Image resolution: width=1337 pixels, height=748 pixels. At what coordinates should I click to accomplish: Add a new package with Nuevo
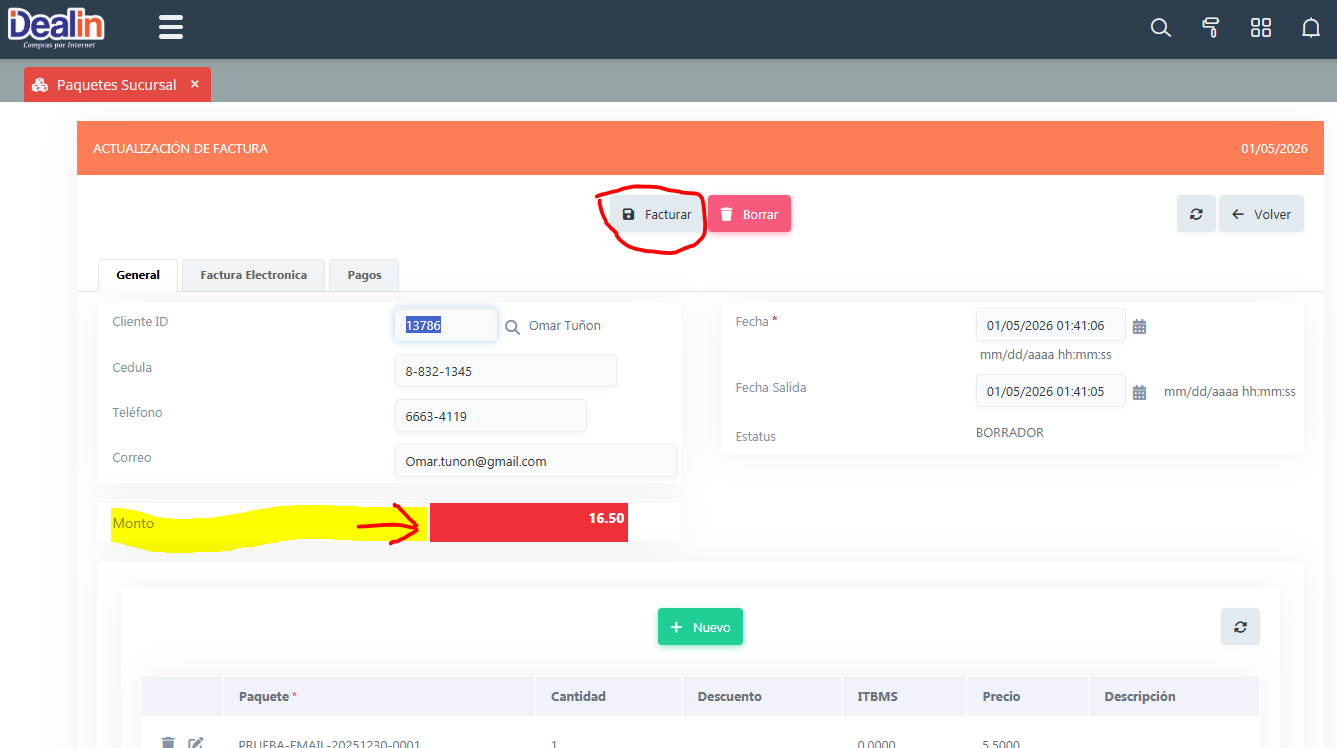coord(700,627)
